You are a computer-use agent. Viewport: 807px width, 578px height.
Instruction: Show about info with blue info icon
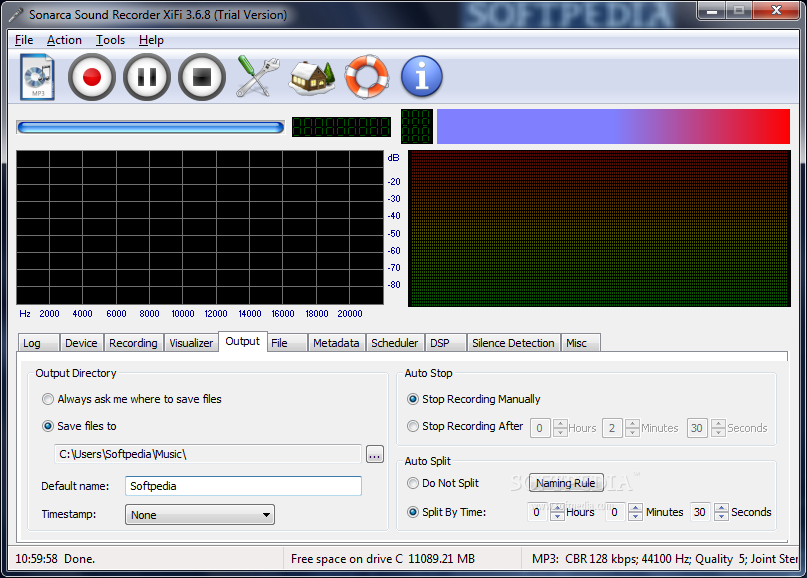[x=422, y=77]
